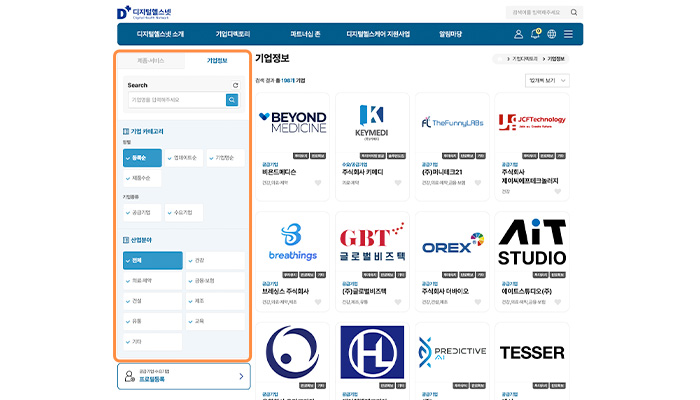Click 기업정보 in the breadcrumb

pyautogui.click(x=556, y=59)
